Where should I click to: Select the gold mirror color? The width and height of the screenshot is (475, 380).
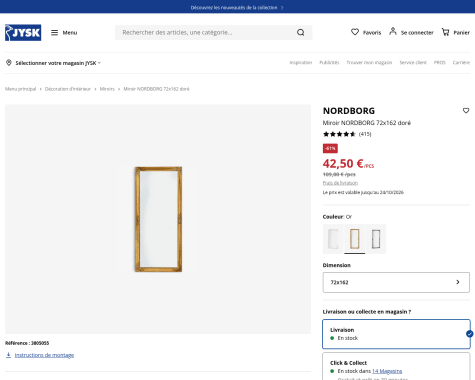click(354, 239)
